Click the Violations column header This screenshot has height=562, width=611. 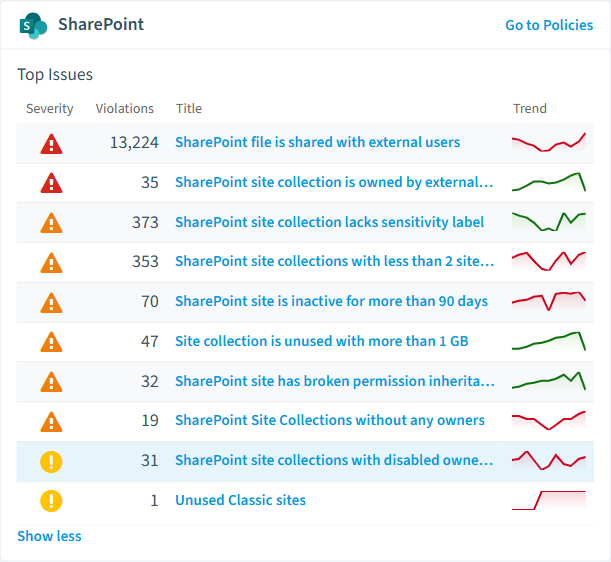(125, 108)
